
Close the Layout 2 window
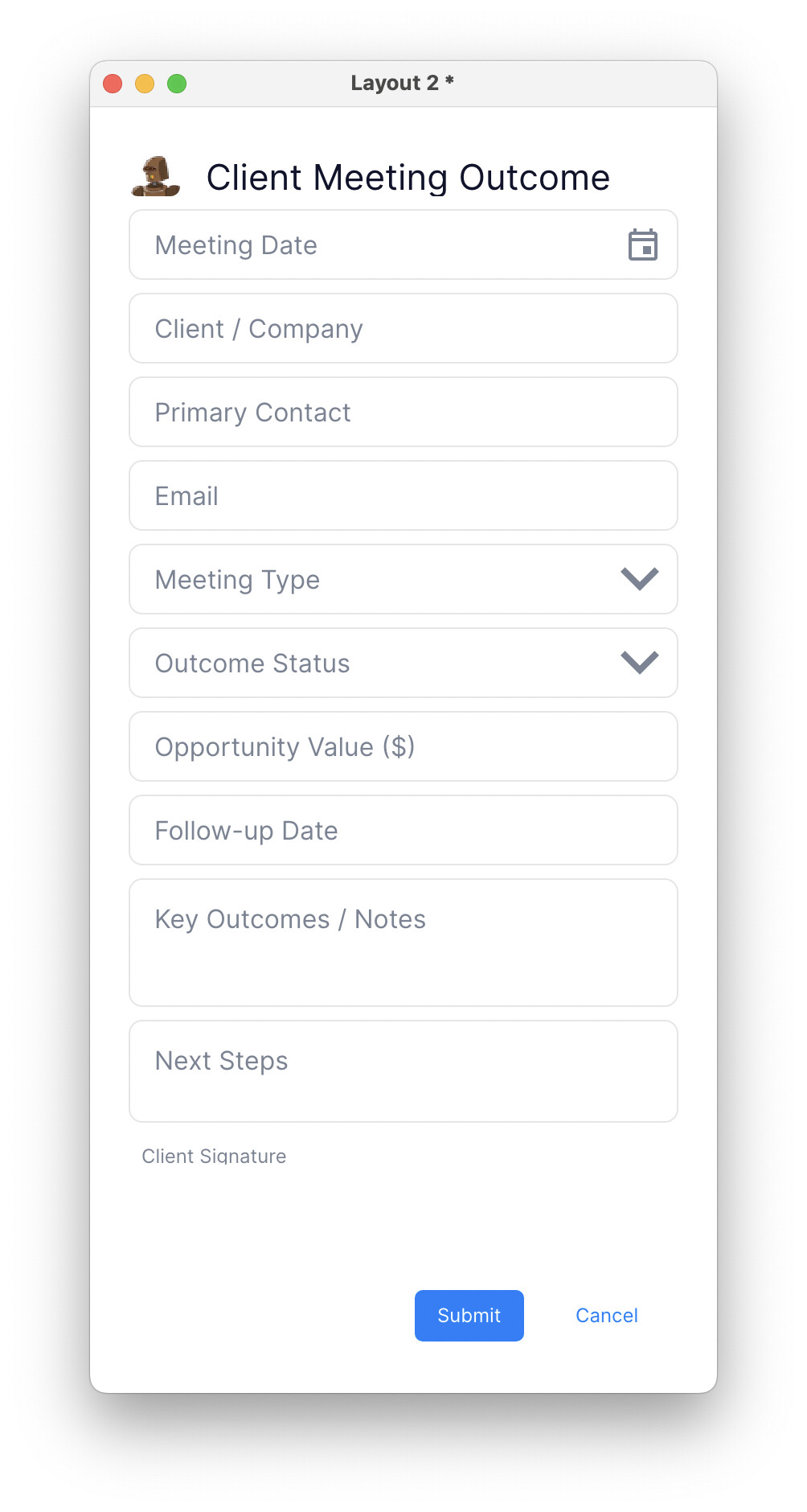pos(113,84)
